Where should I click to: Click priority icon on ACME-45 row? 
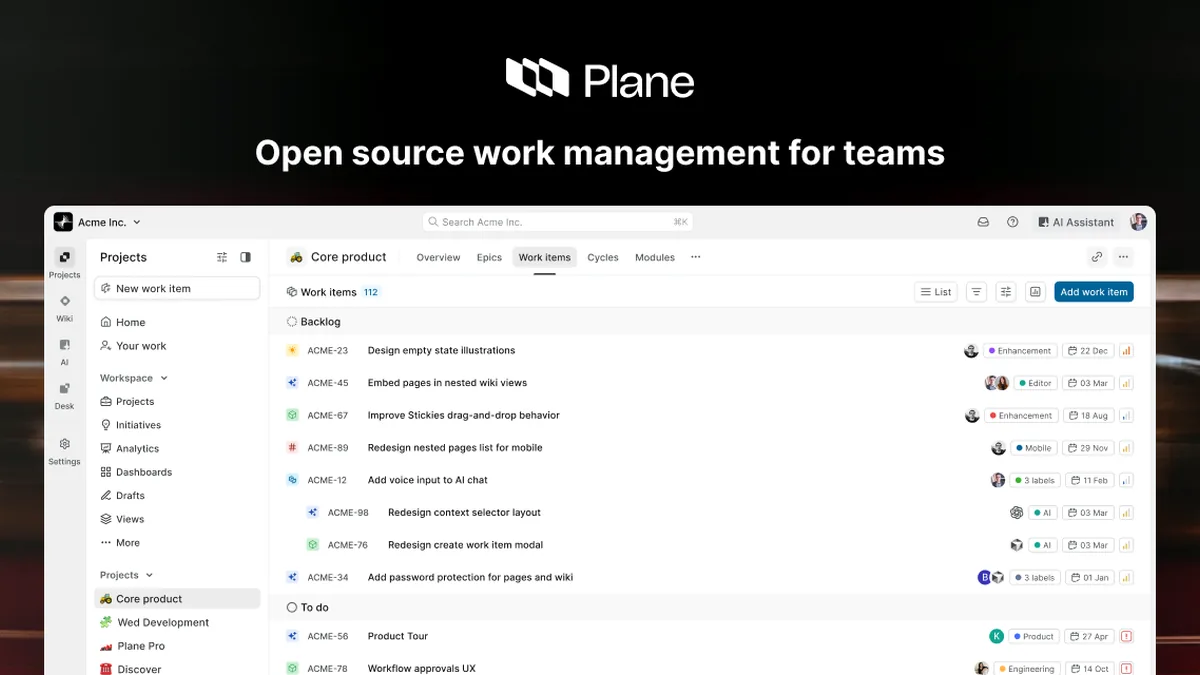[1126, 383]
